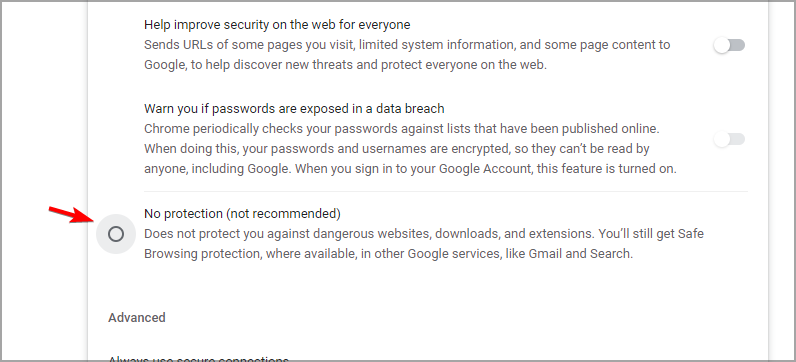Viewport: 796px width, 362px height.
Task: Click the text 'including Google' in the password description
Action: (x=240, y=169)
